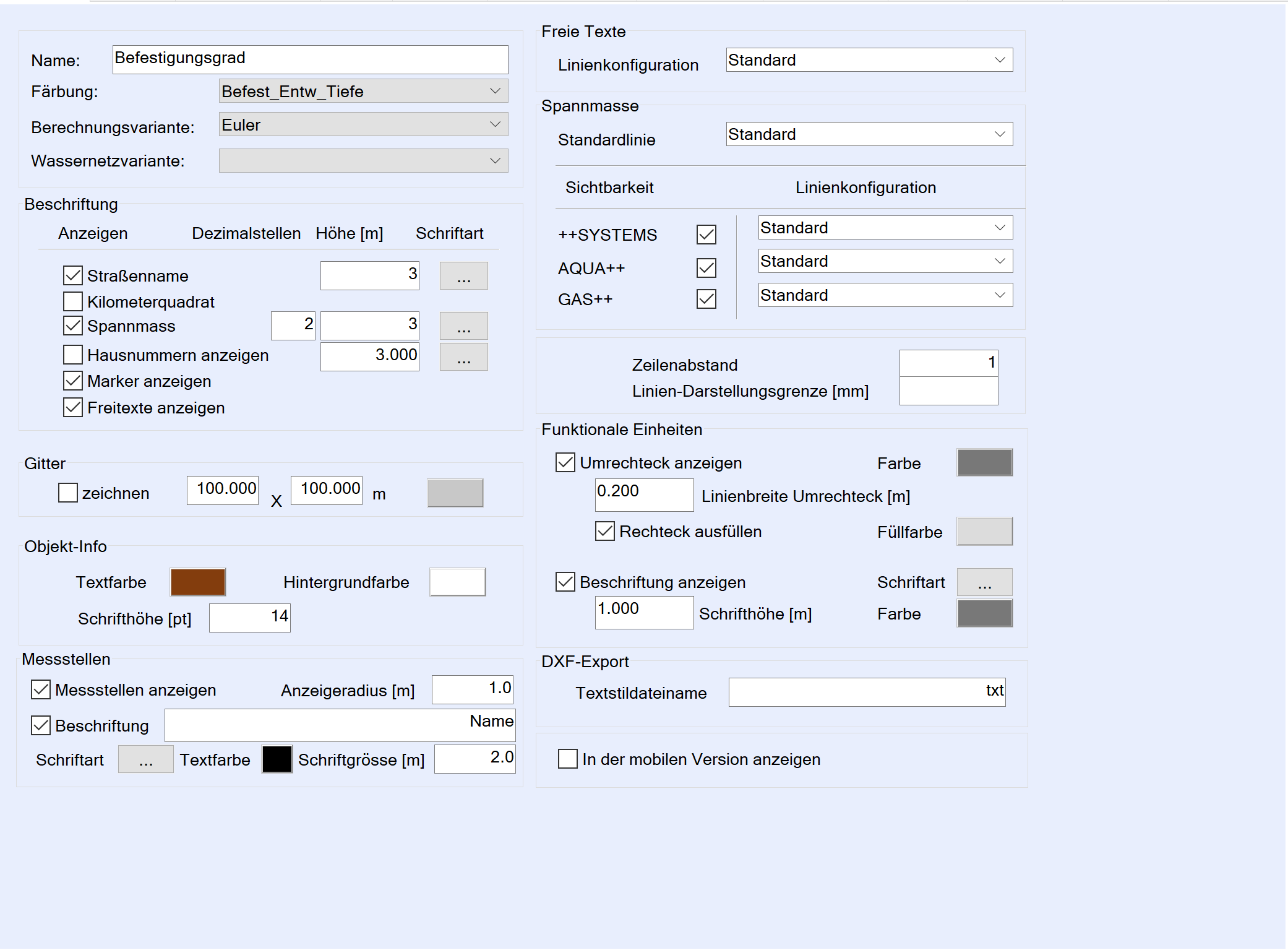Open font dialog for Spannmass row
The height and width of the screenshot is (950, 1288).
(x=463, y=326)
